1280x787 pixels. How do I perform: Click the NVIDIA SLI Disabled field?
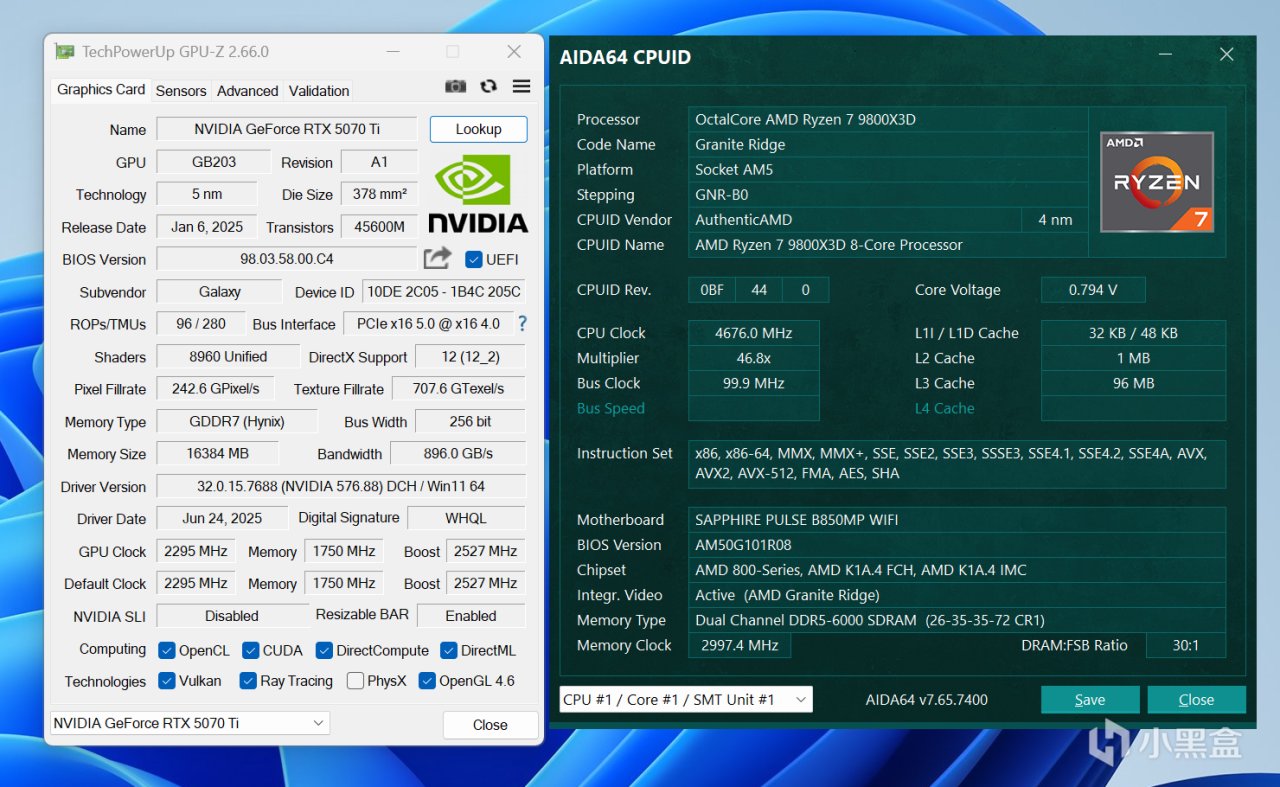point(232,616)
